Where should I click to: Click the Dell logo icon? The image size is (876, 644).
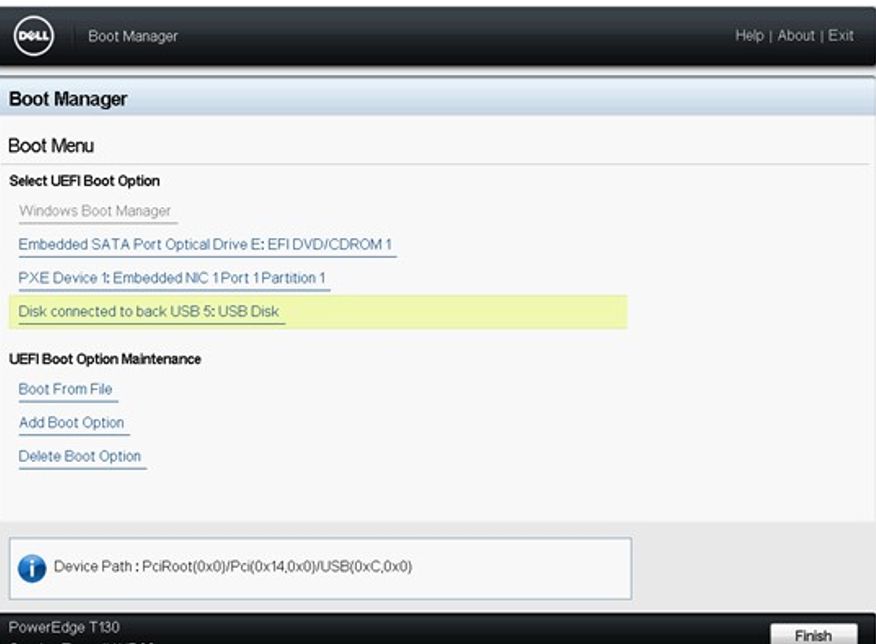click(34, 36)
